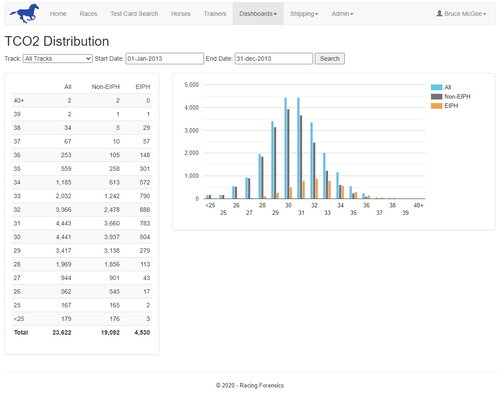Click the 40+ x-axis label on chart
Screen dimensions: 500x398
click(419, 205)
